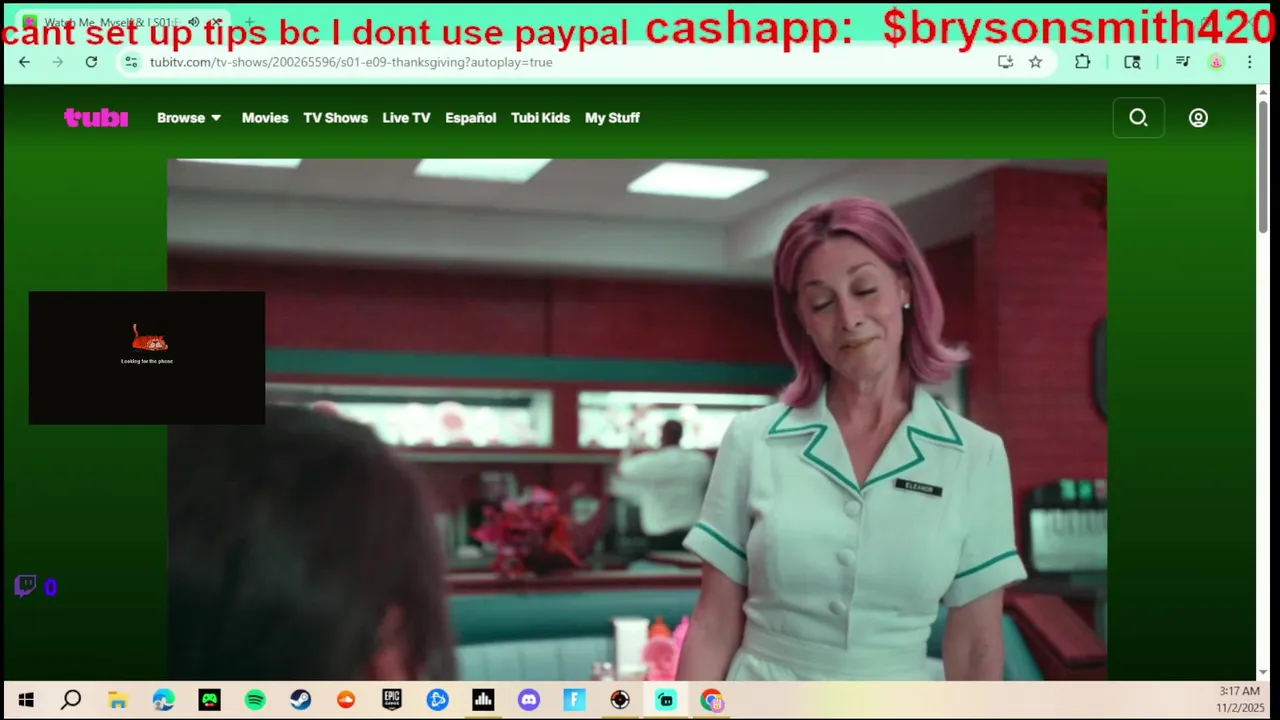Click the Tubi logo
1280x720 pixels.
point(96,118)
